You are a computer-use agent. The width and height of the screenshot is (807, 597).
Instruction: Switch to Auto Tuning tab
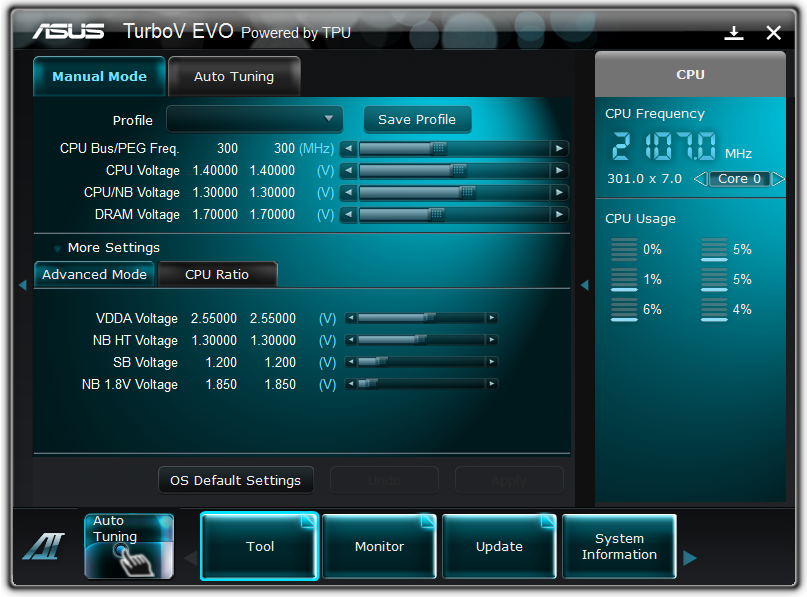point(234,77)
